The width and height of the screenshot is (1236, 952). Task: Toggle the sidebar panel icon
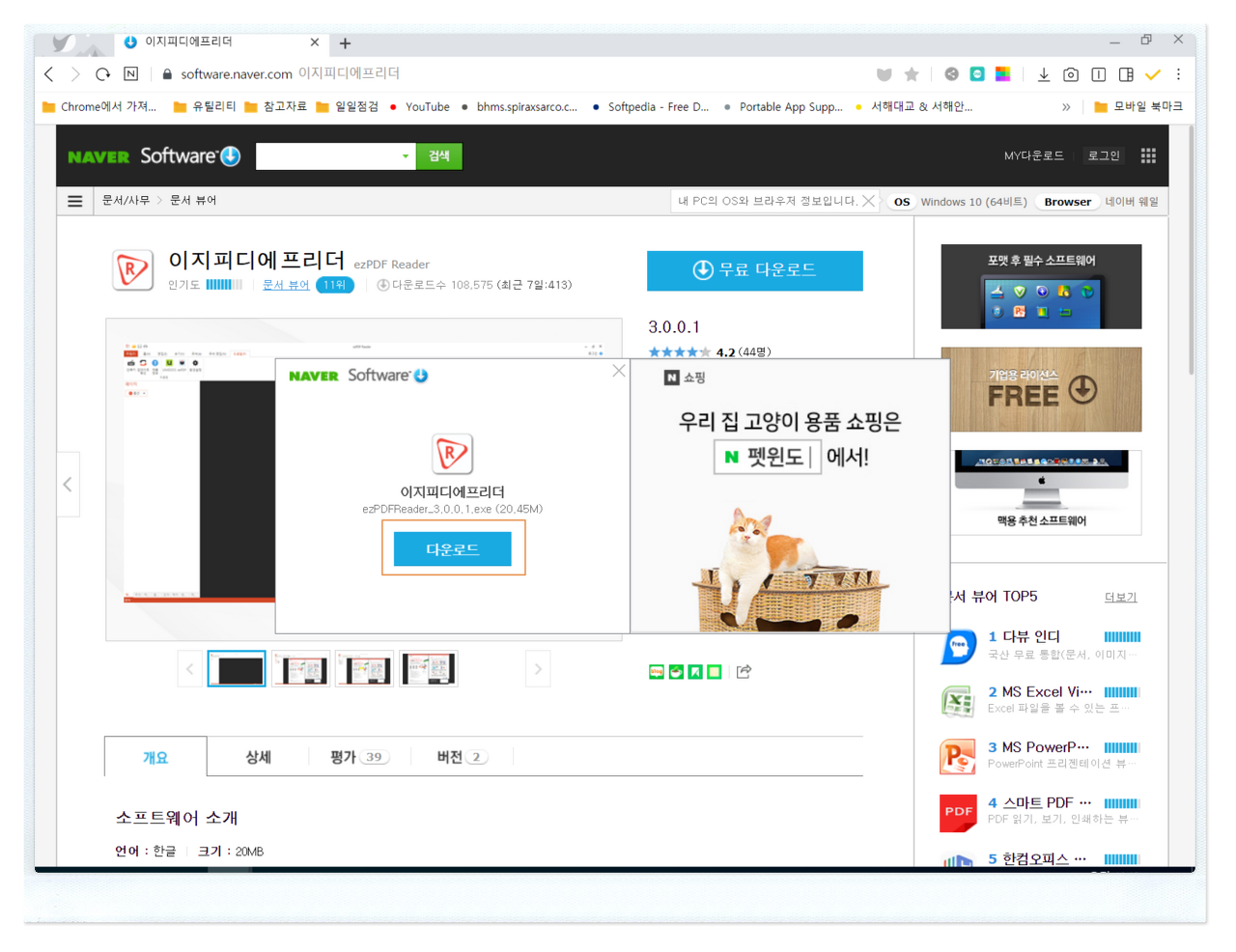tap(1126, 74)
